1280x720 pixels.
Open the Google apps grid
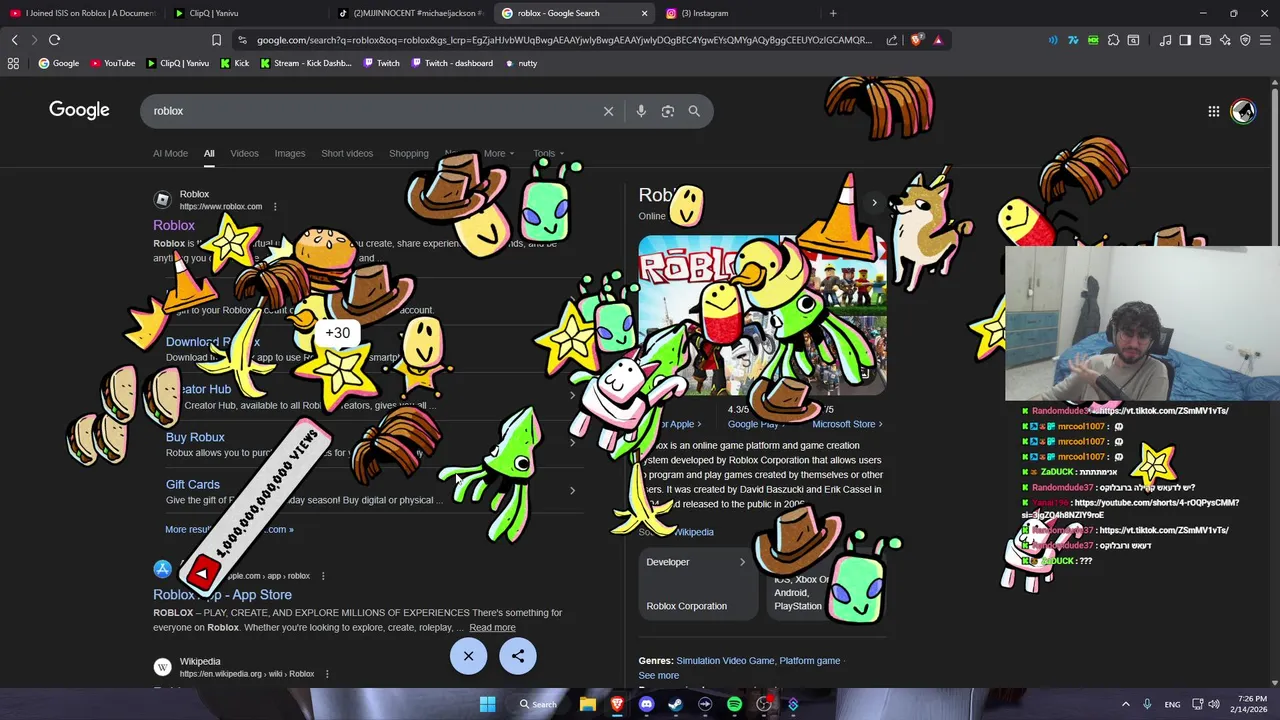[1213, 111]
